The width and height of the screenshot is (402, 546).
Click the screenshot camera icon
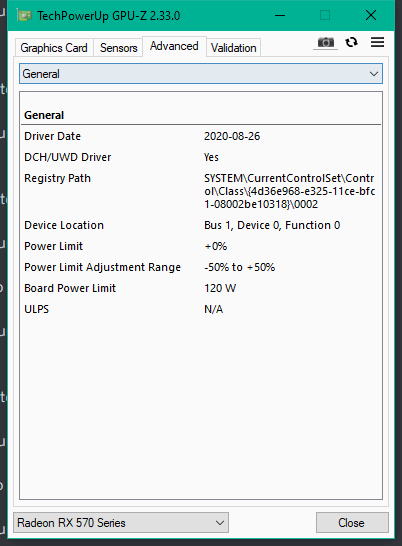pos(325,42)
